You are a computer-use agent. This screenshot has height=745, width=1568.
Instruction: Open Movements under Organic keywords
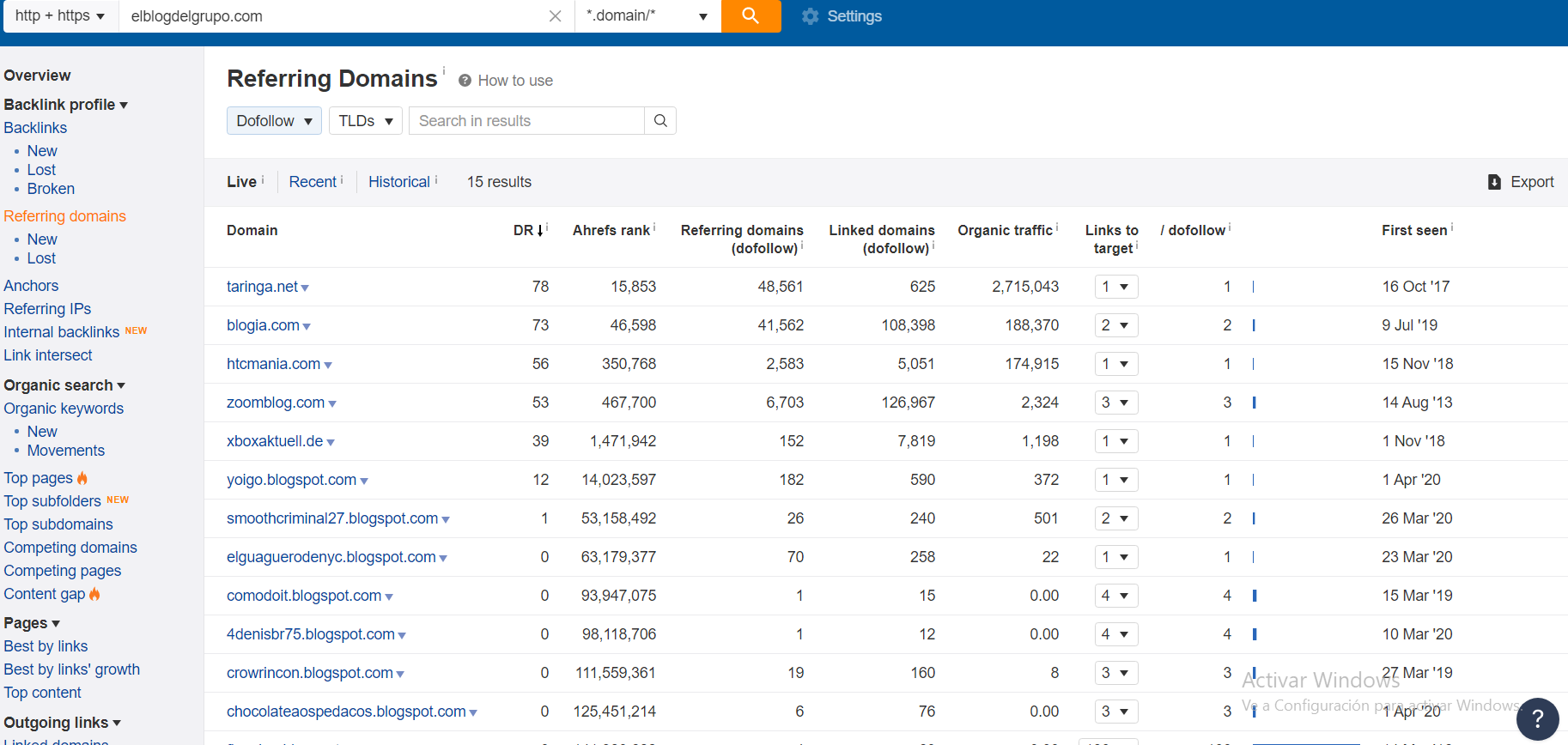click(66, 451)
